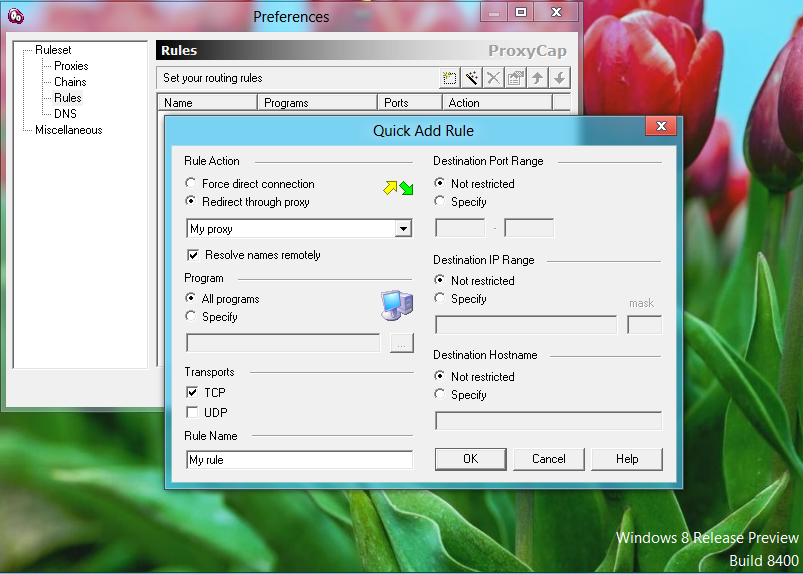Click the destination IP address field
The height and width of the screenshot is (574, 803).
pos(526,325)
